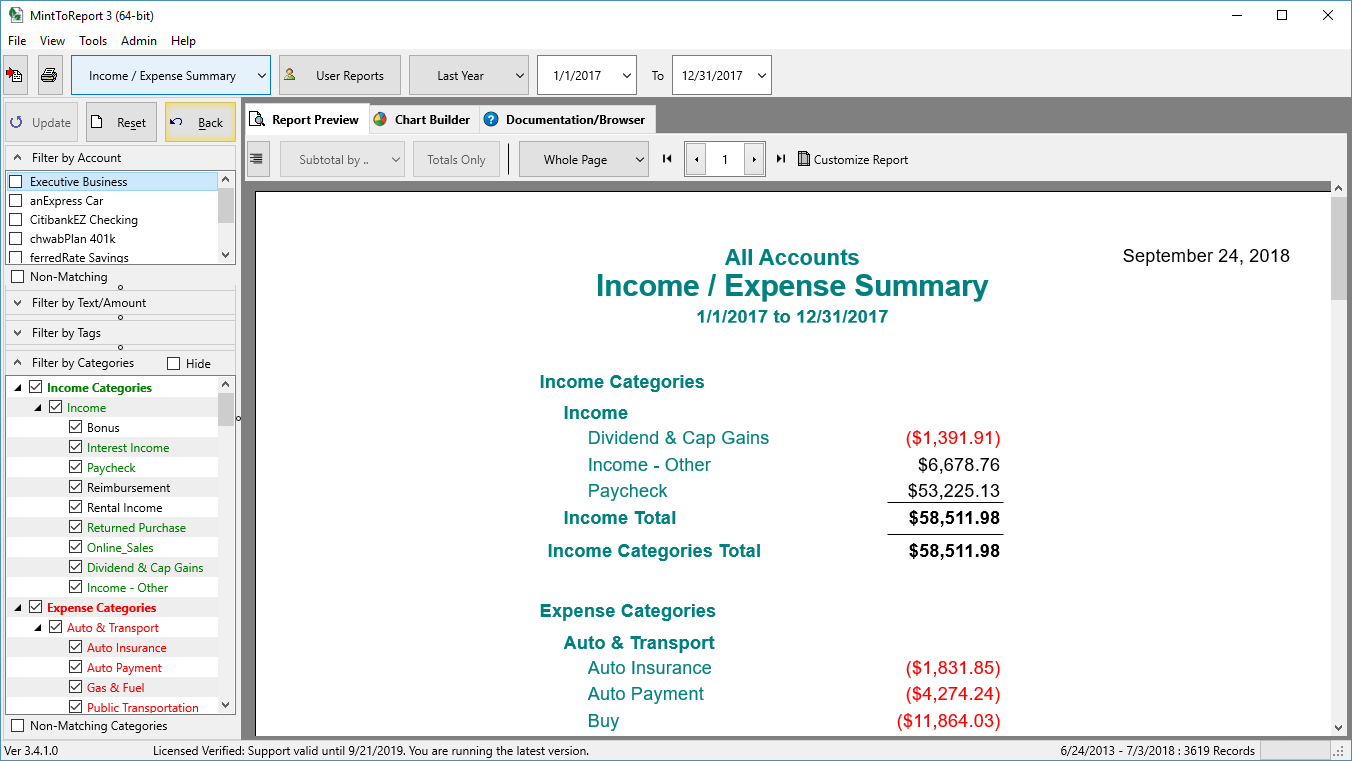This screenshot has width=1352, height=761.
Task: Open the View menu
Action: [52, 41]
